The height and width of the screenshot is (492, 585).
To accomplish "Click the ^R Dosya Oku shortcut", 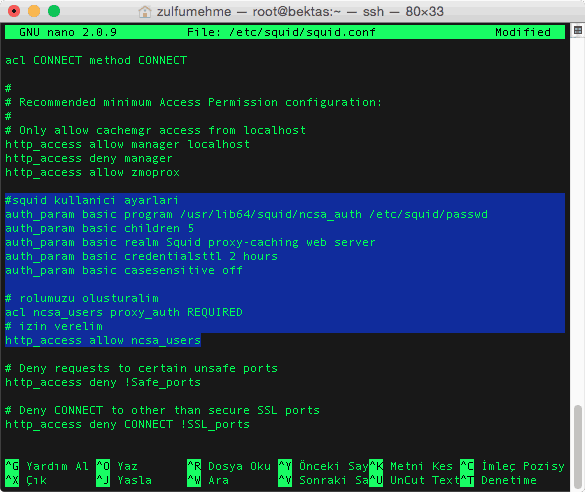I will point(229,466).
